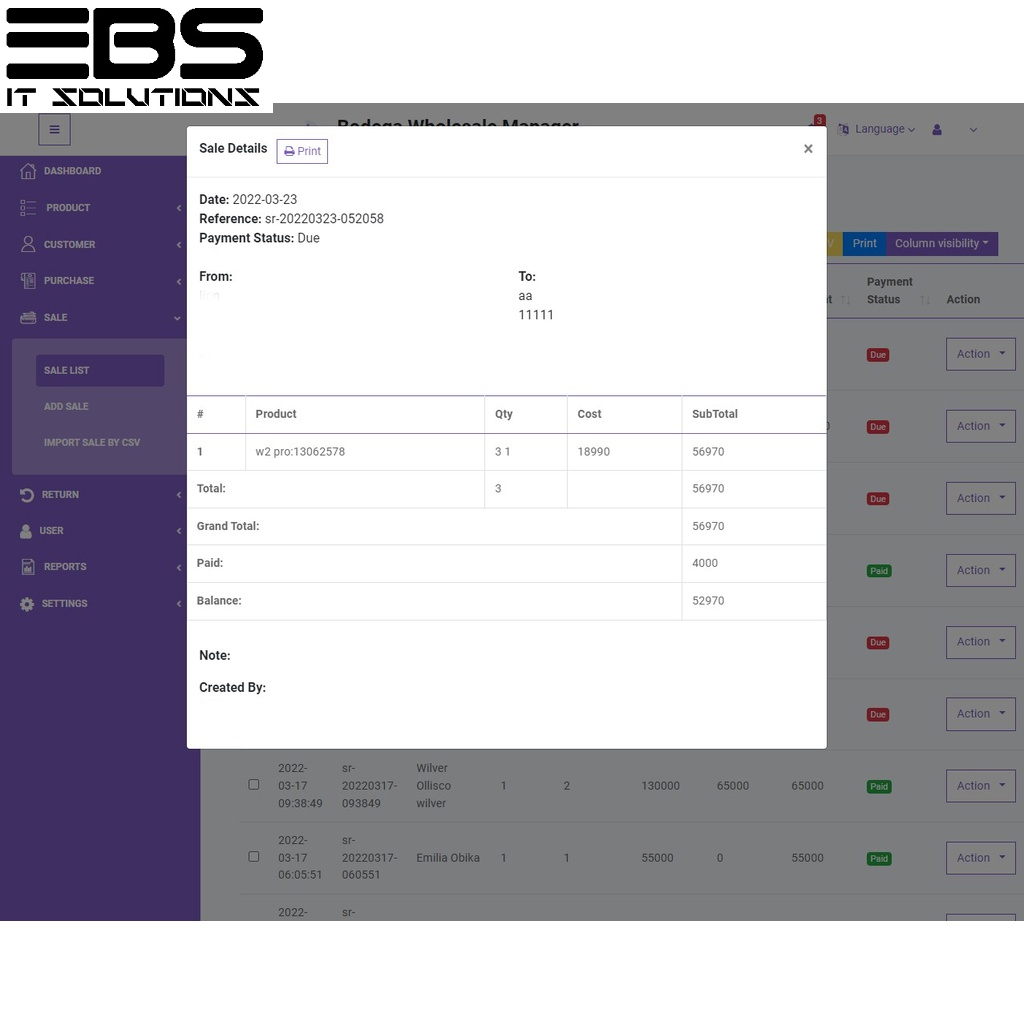Open Import Sale By CSV menu item
The height and width of the screenshot is (1024, 1024).
pyautogui.click(x=91, y=443)
